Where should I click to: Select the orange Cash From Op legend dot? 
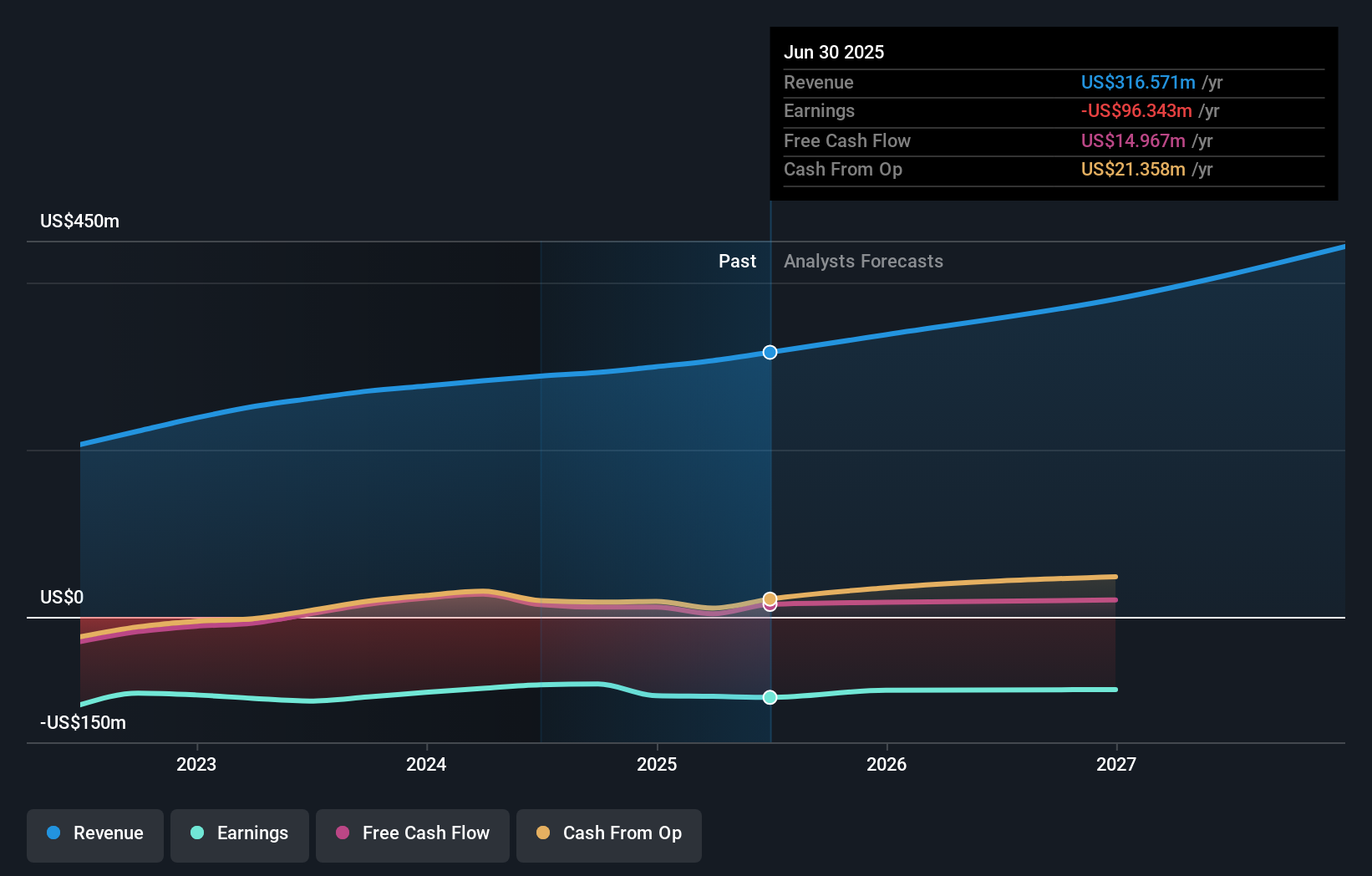(x=543, y=833)
